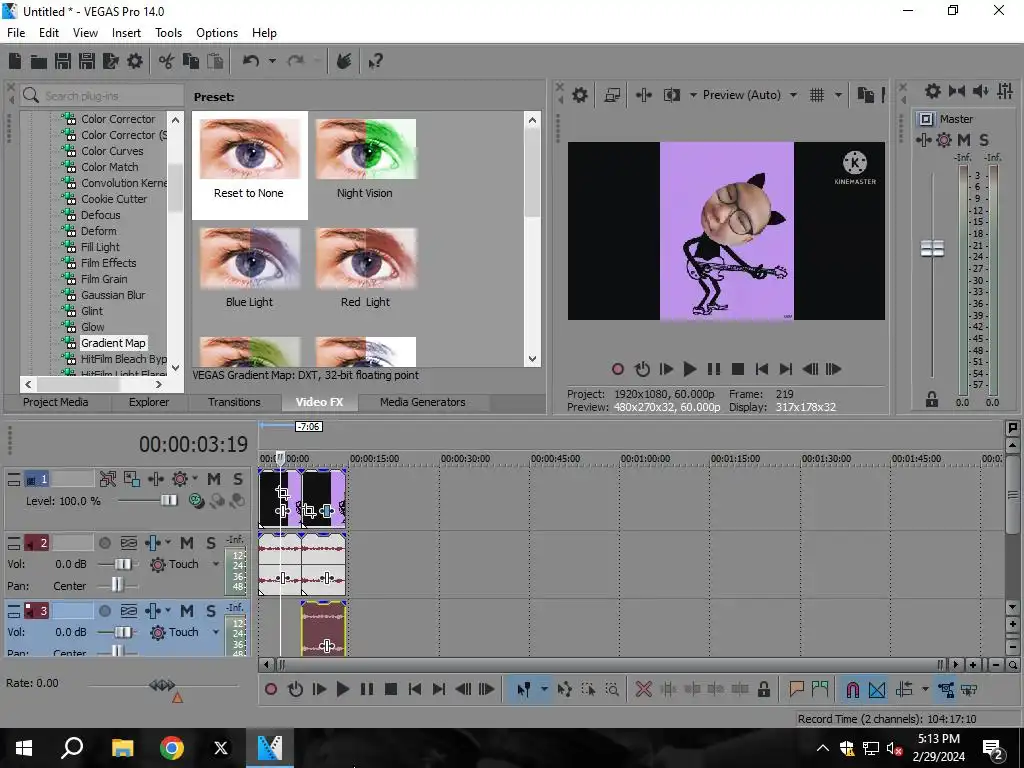Create a new project from main toolbar
This screenshot has width=1024, height=768.
[14, 61]
